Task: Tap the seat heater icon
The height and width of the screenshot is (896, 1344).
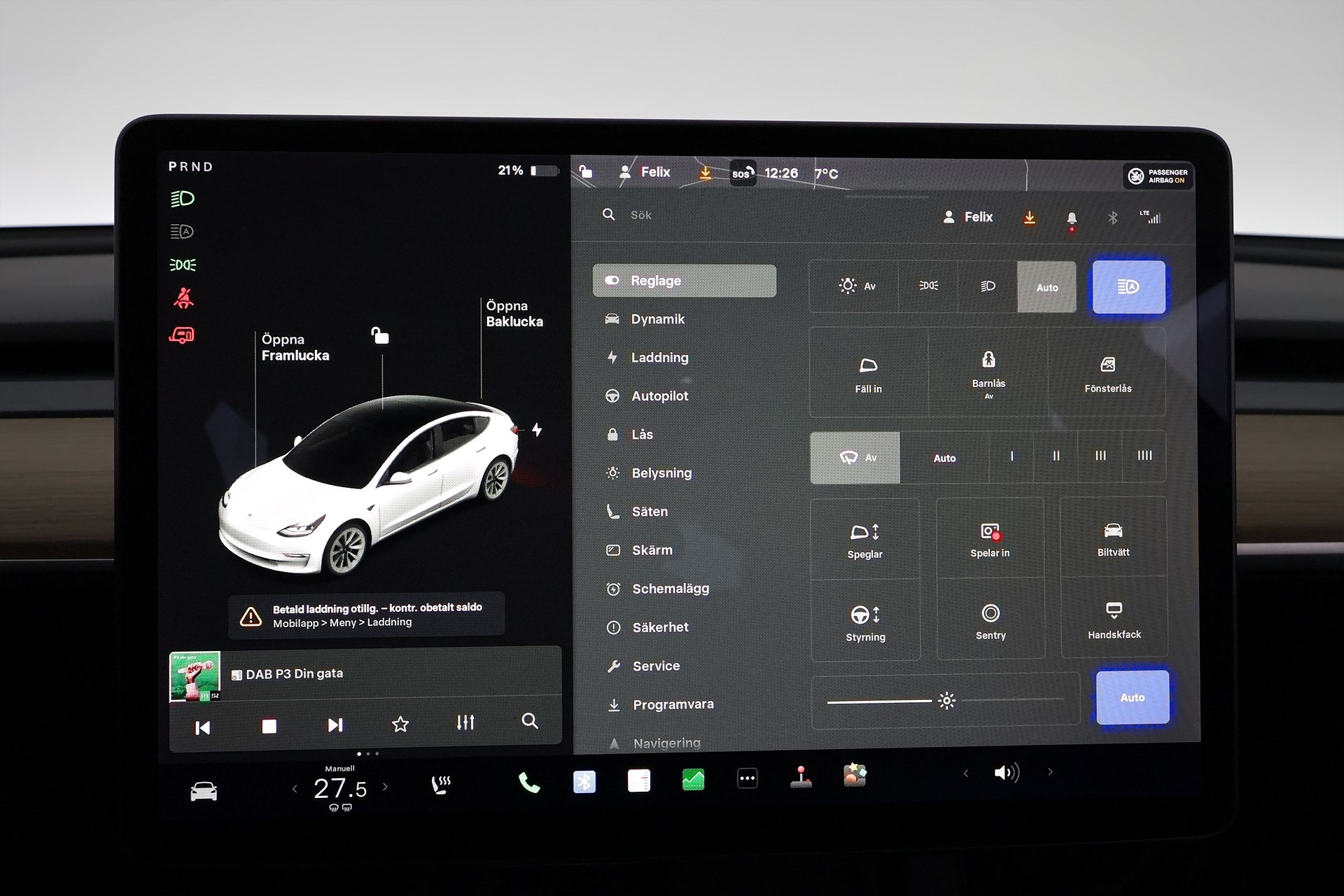Action: [x=440, y=785]
